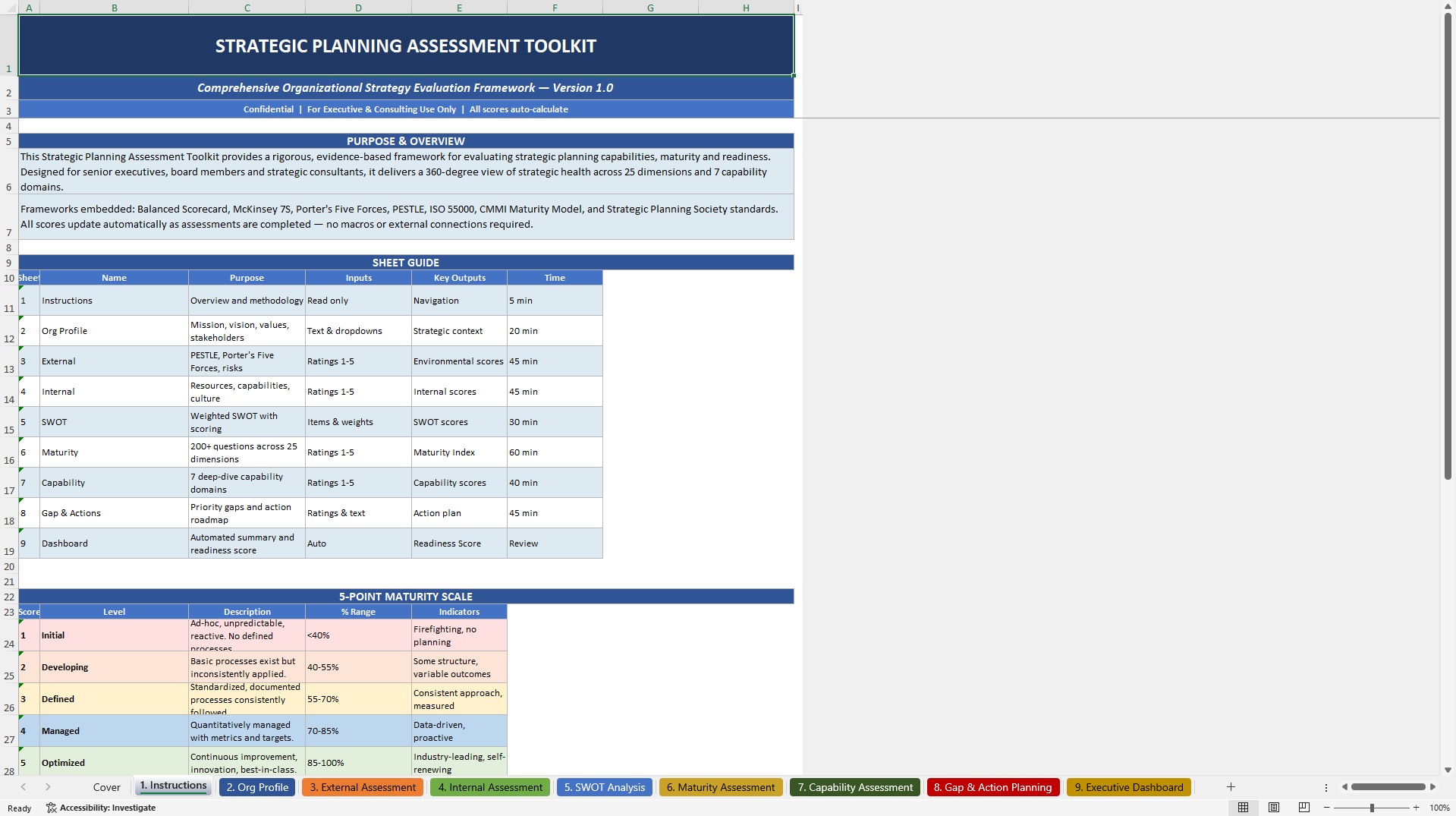
Task: Click the 'Maturity Index' cell
Action: point(459,452)
